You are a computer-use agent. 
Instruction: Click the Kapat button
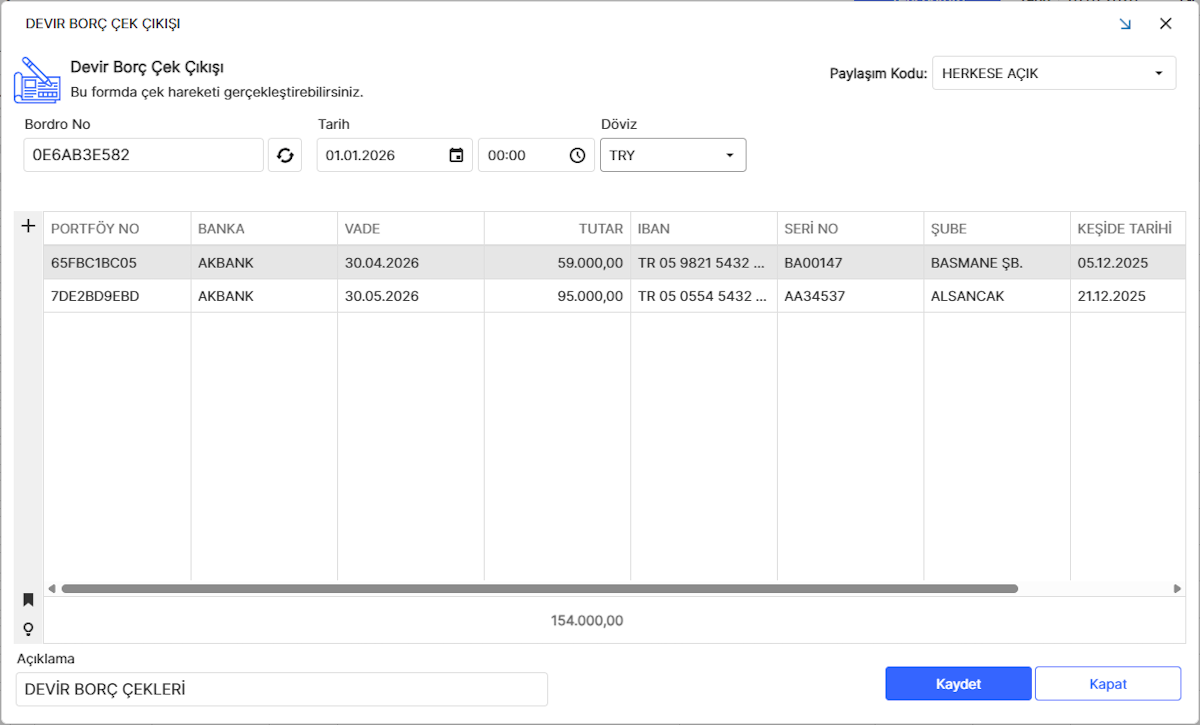coord(1107,684)
